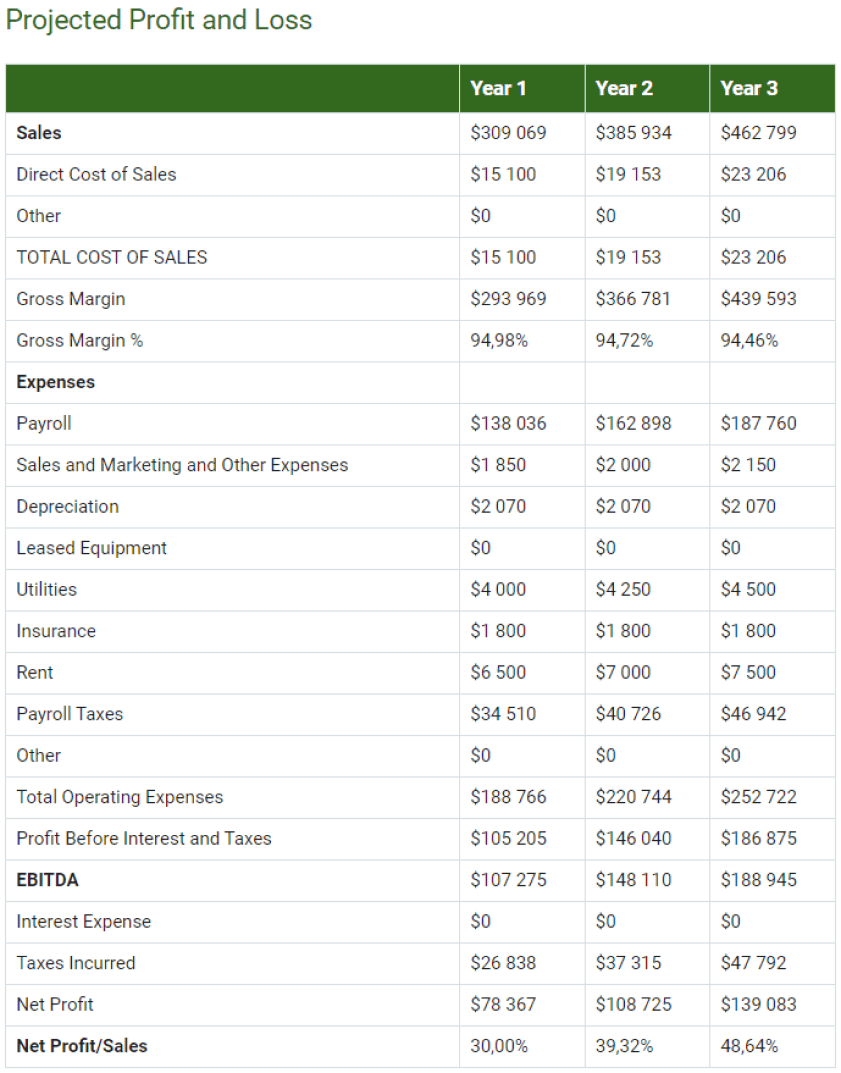Select the EBITDA row label
Viewport: 841px width, 1073px height.
click(x=47, y=880)
